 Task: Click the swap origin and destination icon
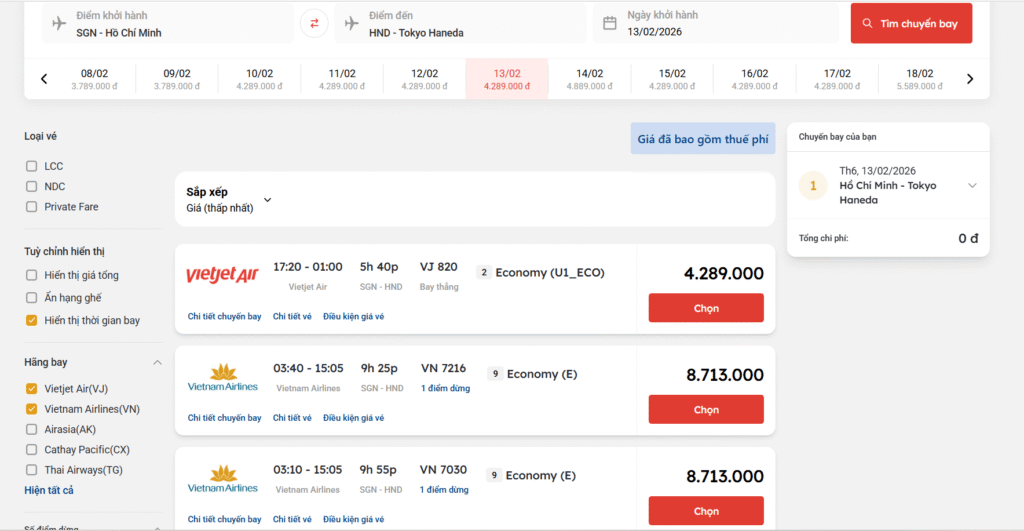pos(314,23)
